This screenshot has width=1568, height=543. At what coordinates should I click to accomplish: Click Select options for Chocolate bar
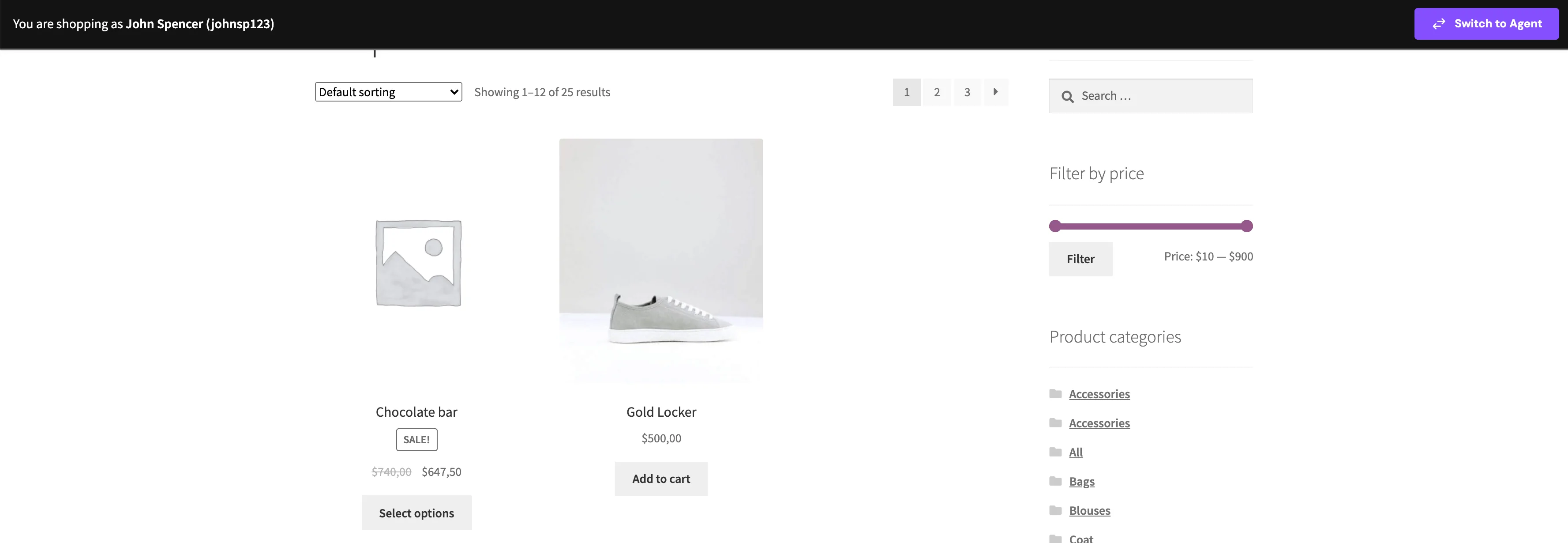(416, 512)
